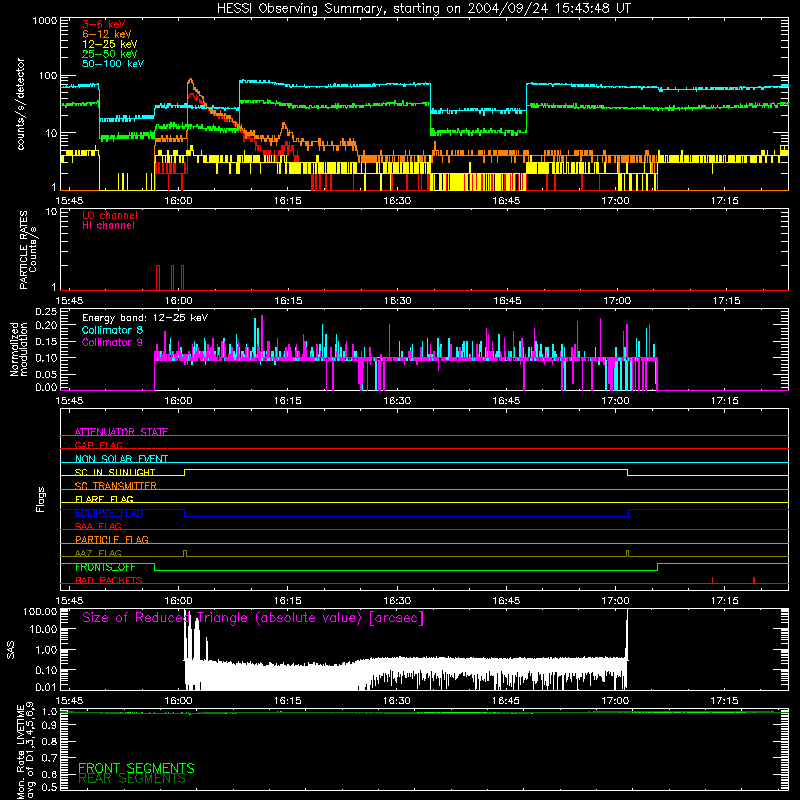Click the 'BAD PACKETS' flag label
The height and width of the screenshot is (800, 800).
tap(109, 581)
